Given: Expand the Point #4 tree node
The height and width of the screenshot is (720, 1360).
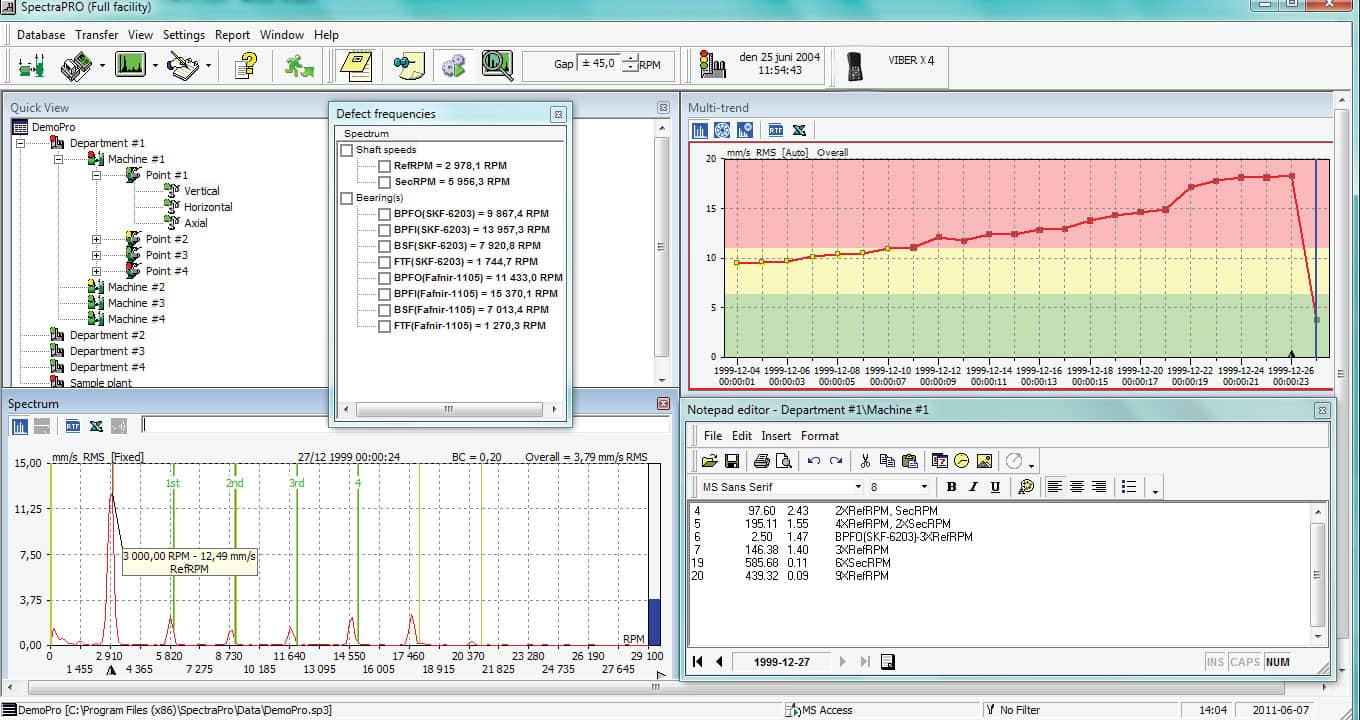Looking at the screenshot, I should pyautogui.click(x=96, y=271).
